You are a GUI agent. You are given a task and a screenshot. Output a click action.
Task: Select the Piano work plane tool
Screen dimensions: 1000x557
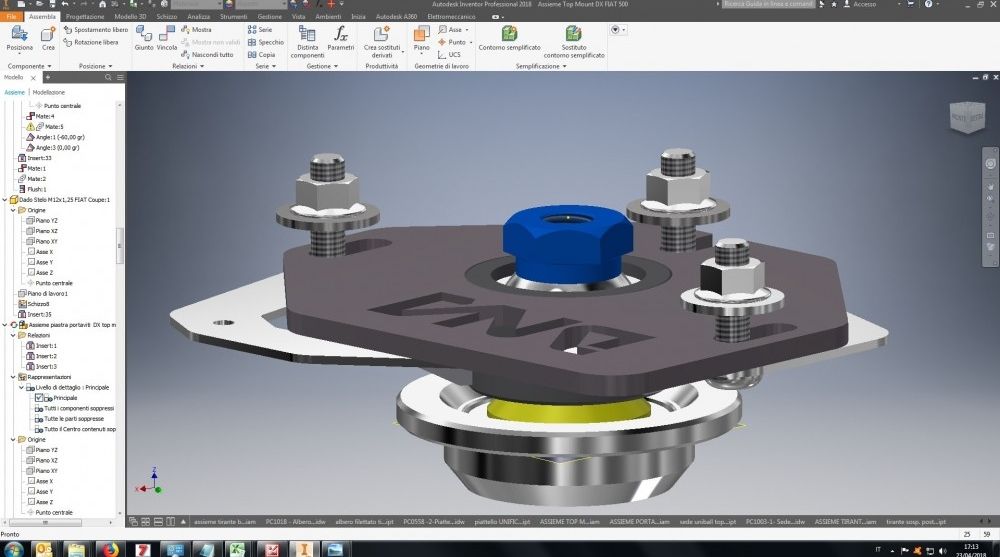click(x=422, y=38)
